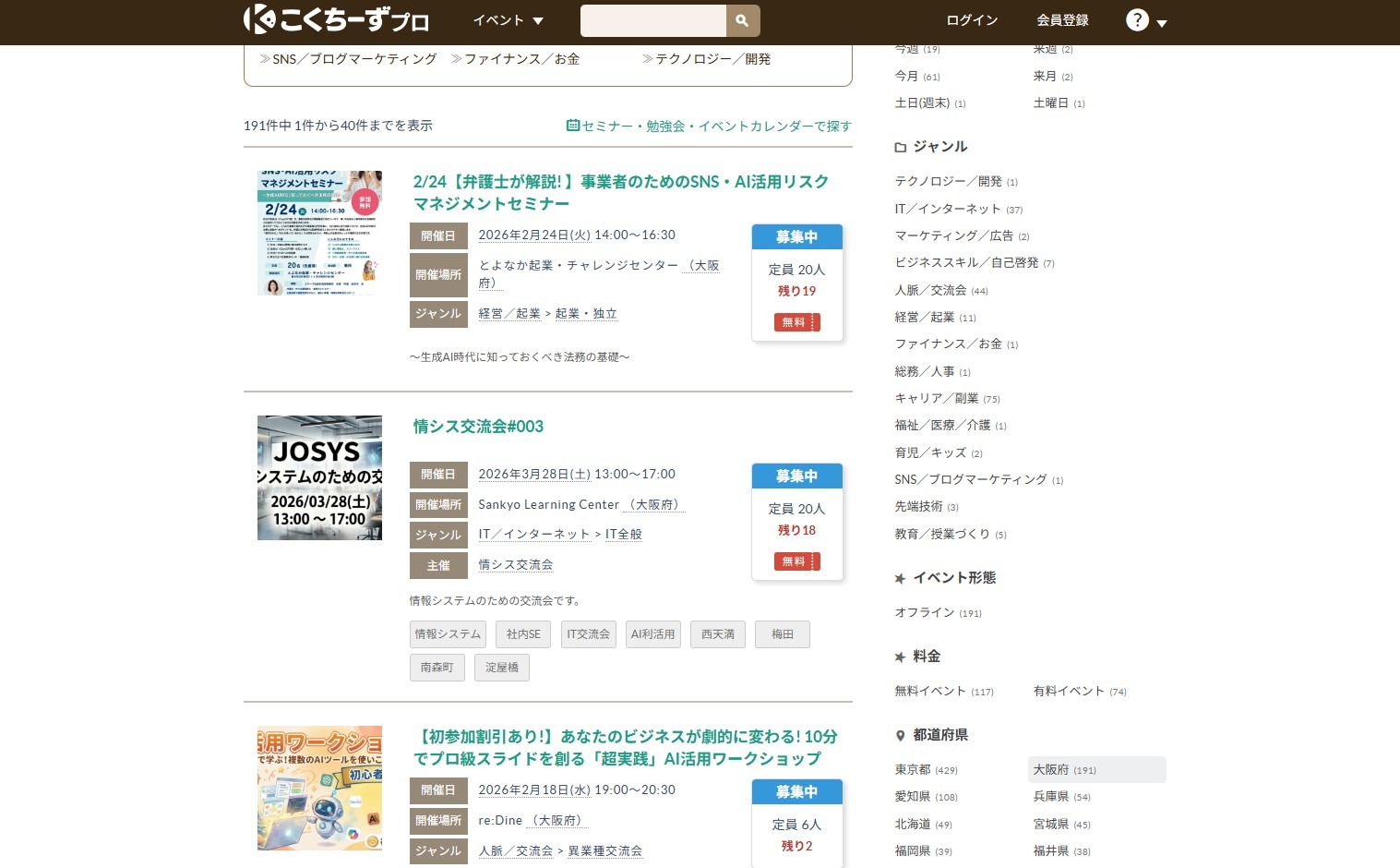Image resolution: width=1400 pixels, height=868 pixels.
Task: Click the free ticket badge on 情シス交流会
Action: pos(796,561)
